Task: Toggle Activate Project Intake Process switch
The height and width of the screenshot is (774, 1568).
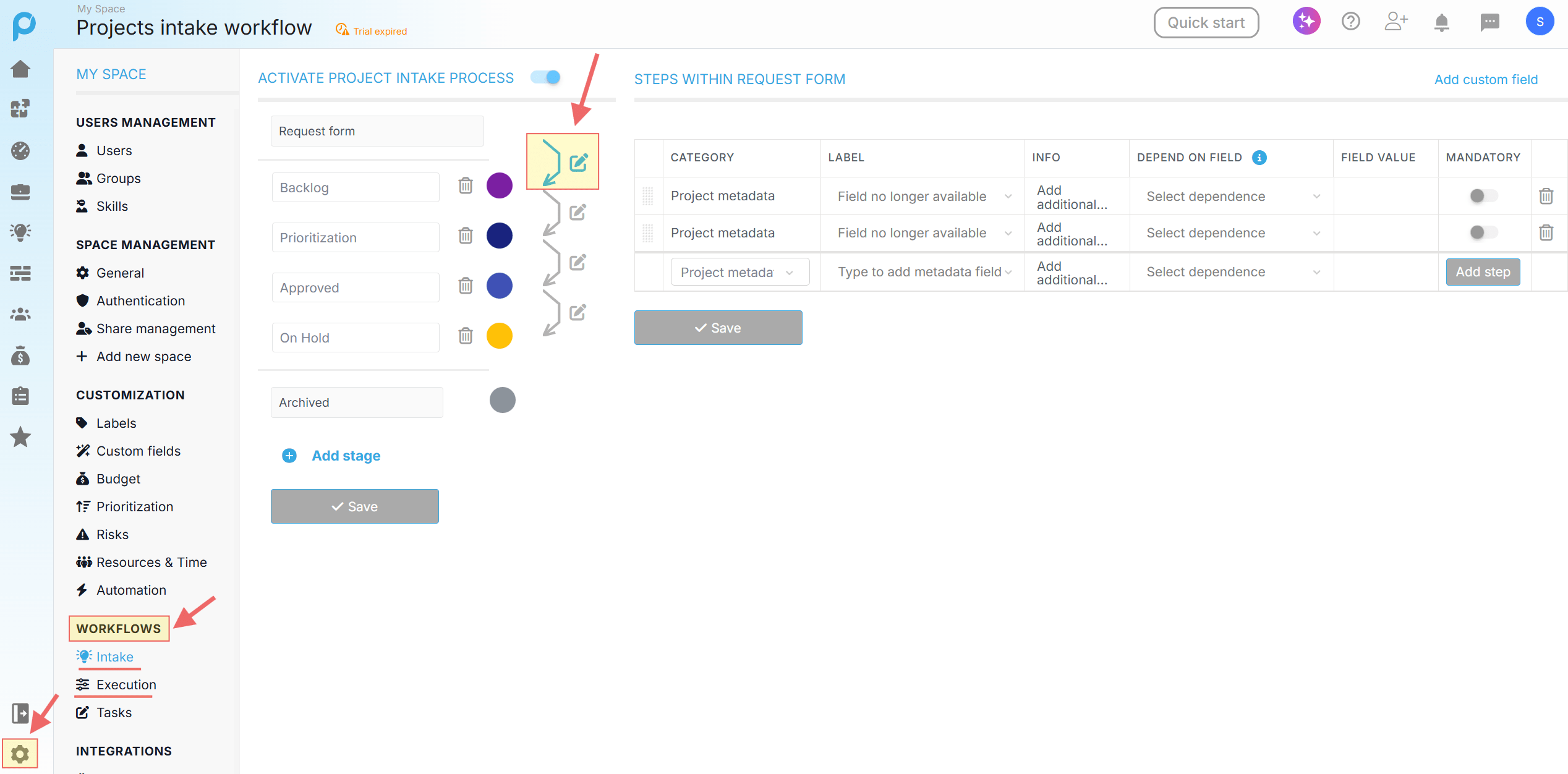Action: click(546, 77)
